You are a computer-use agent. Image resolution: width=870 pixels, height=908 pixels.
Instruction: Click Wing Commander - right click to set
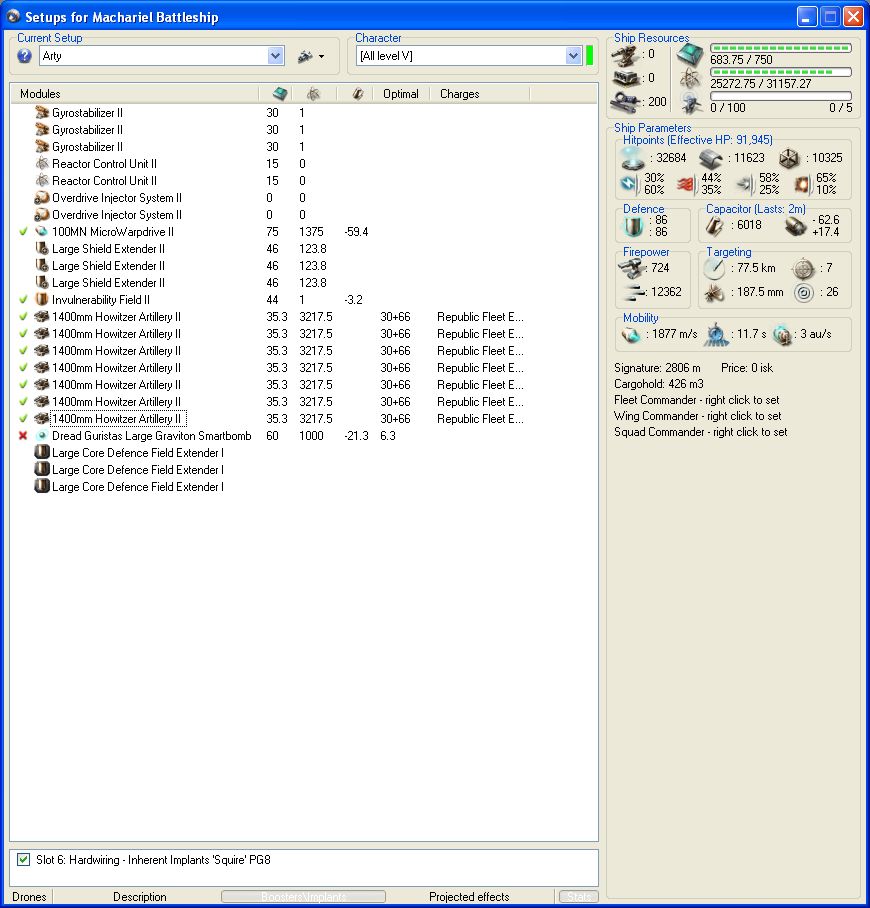[697, 416]
